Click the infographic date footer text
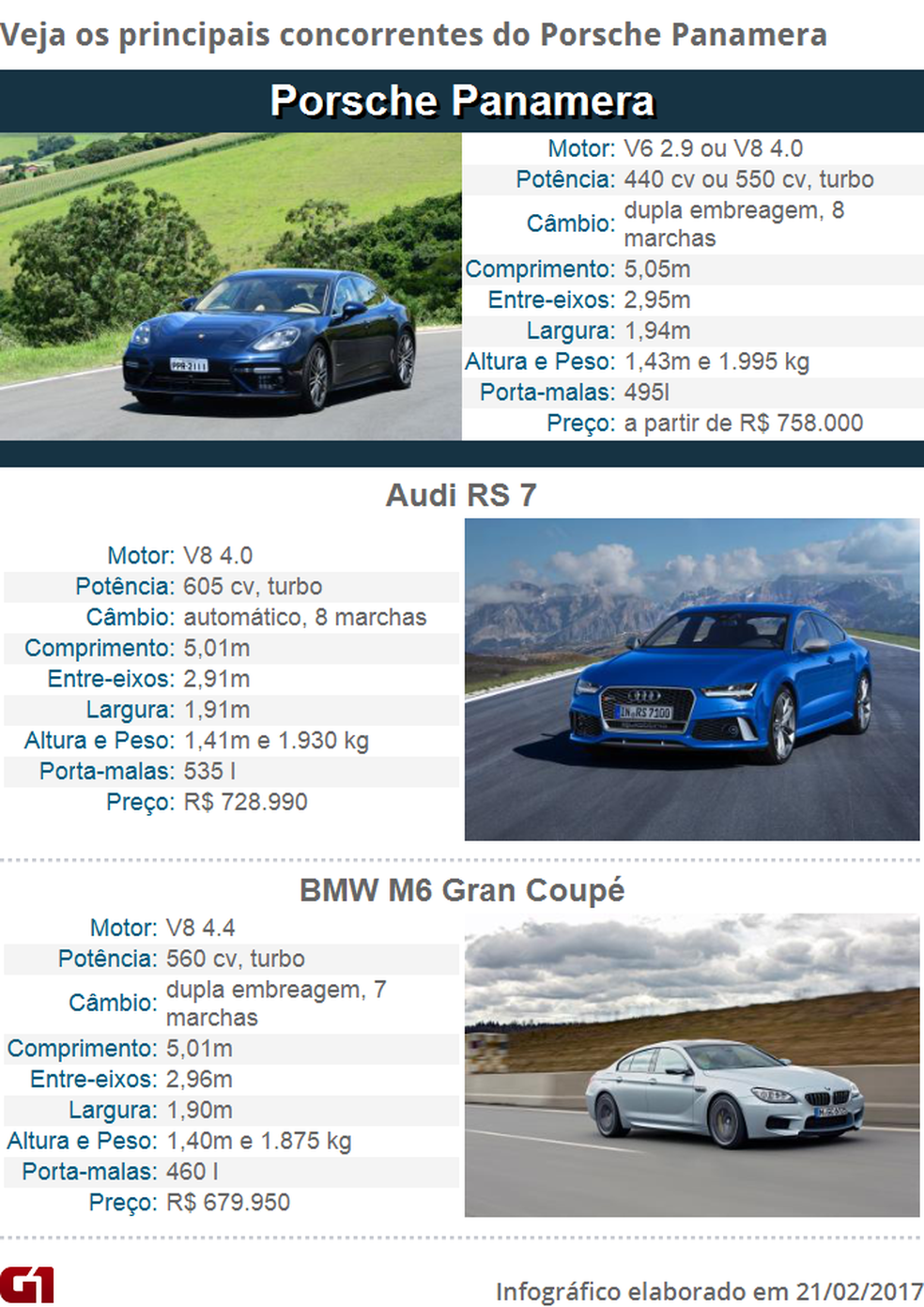This screenshot has width=924, height=1307. 708,1292
